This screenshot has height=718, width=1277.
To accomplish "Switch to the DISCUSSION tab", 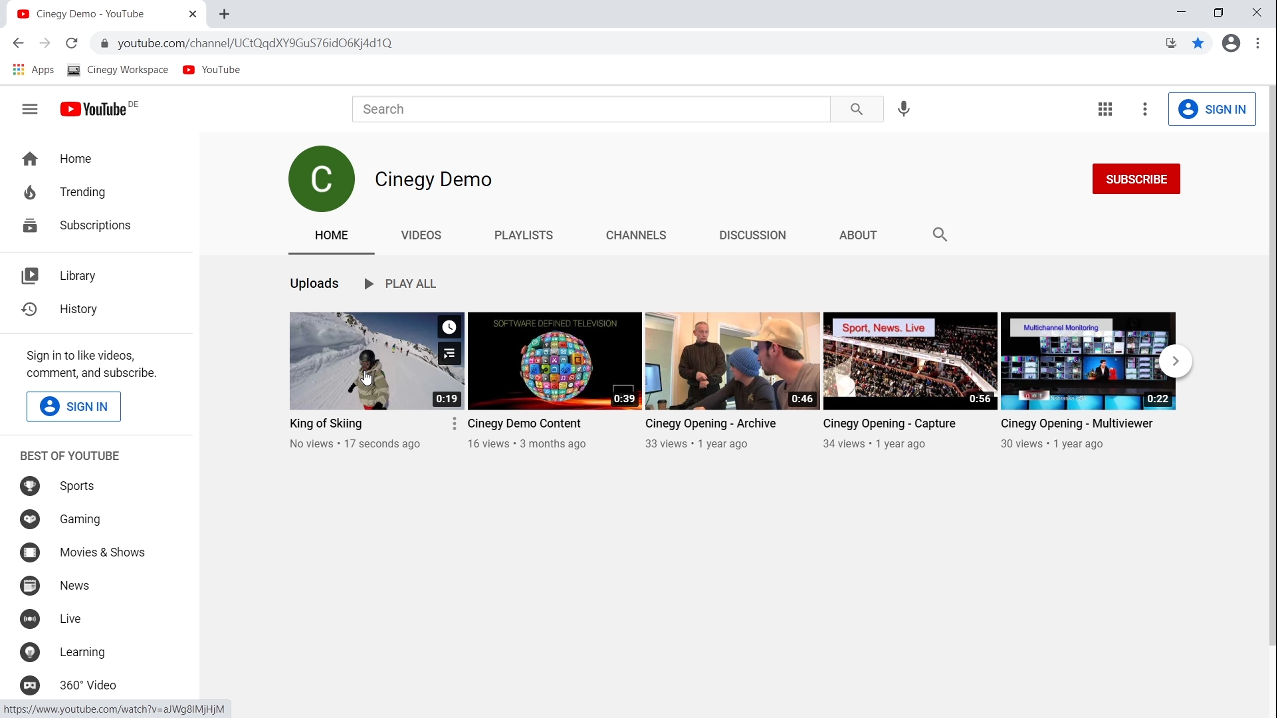I will tap(752, 235).
